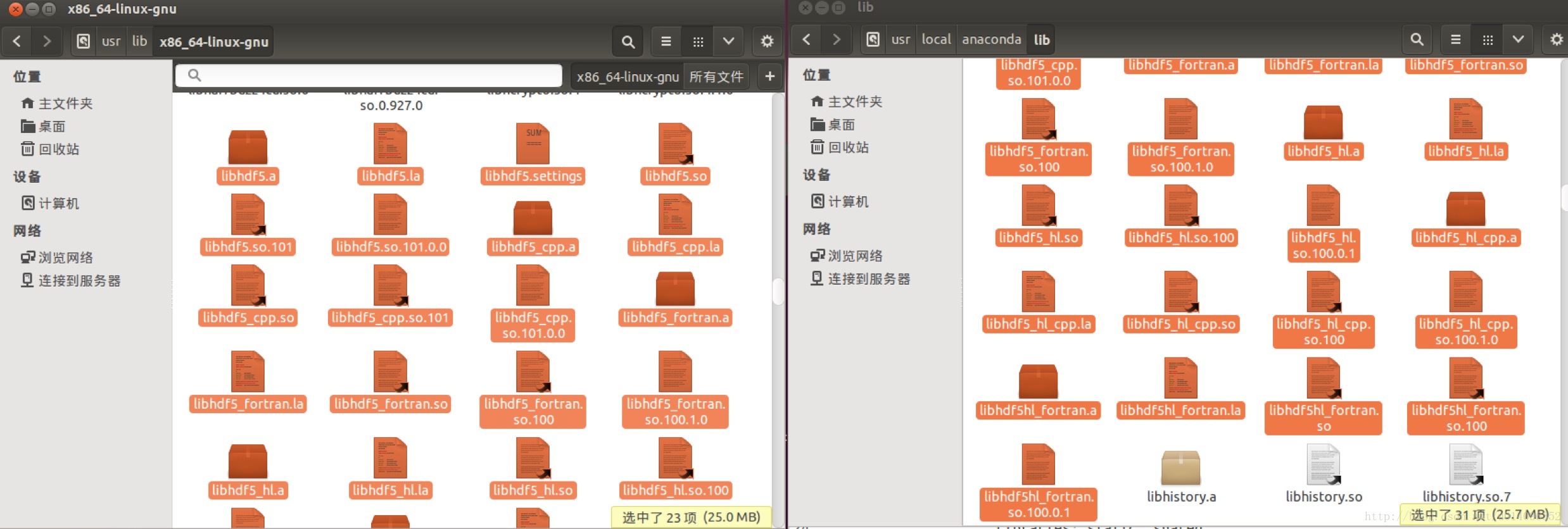Click 'local' breadcrumb in right window
Screen dimensions: 1568x529
coord(936,39)
